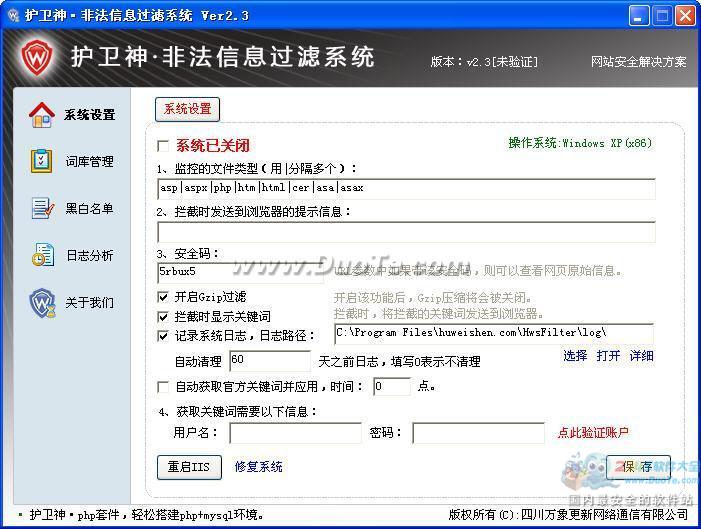
Task: Click the 自动清理 days field
Action: click(270, 360)
